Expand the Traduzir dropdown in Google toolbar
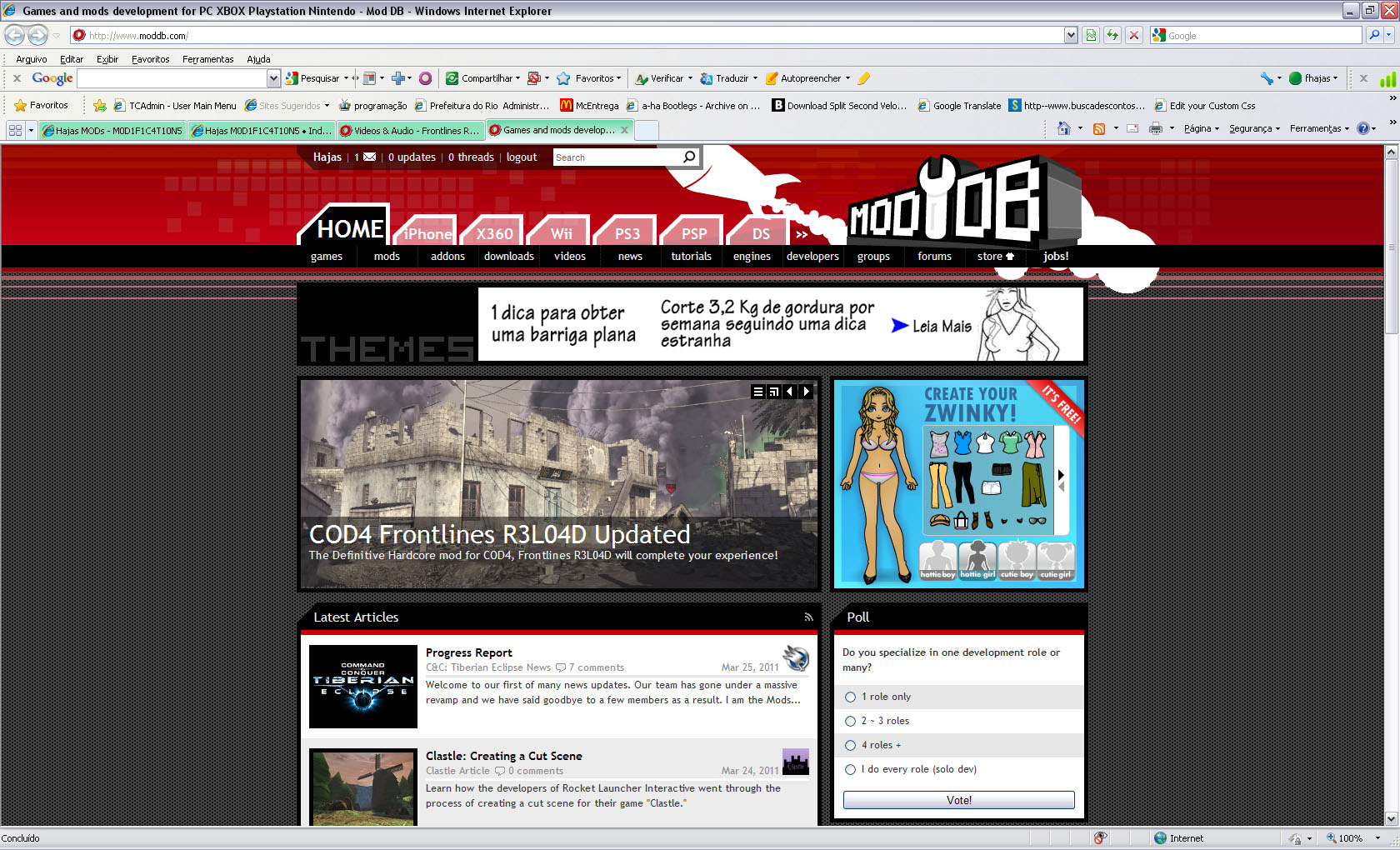This screenshot has height=850, width=1400. [x=755, y=78]
